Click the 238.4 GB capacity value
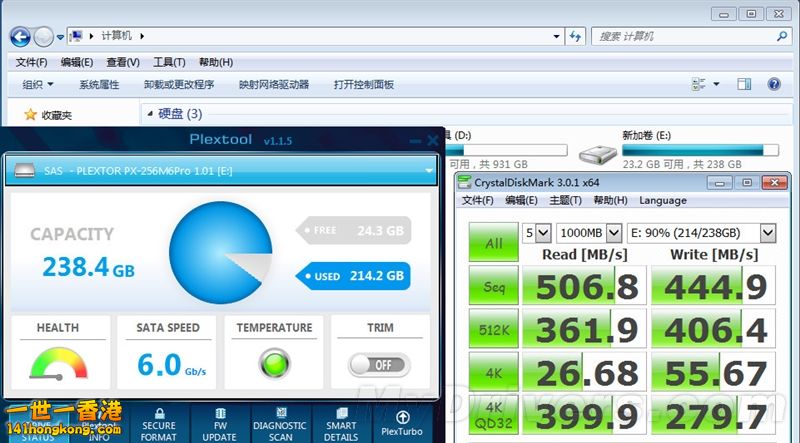Image resolution: width=800 pixels, height=443 pixels. point(88,267)
